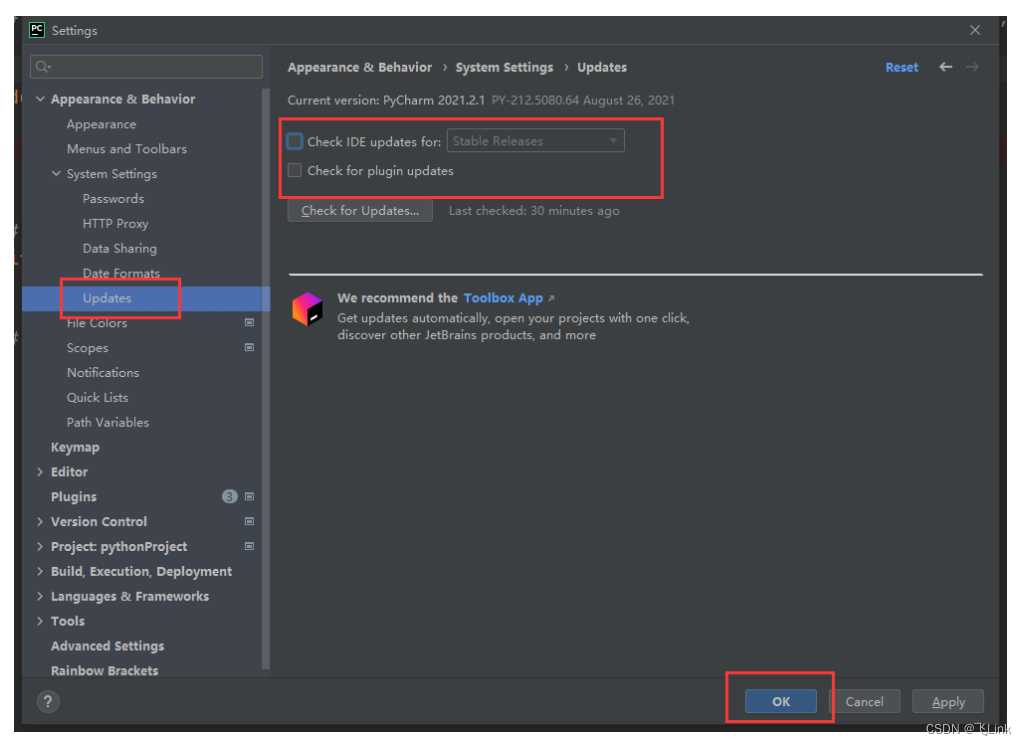Click System Settings in the breadcrumb
Image resolution: width=1027 pixels, height=745 pixels.
[504, 67]
